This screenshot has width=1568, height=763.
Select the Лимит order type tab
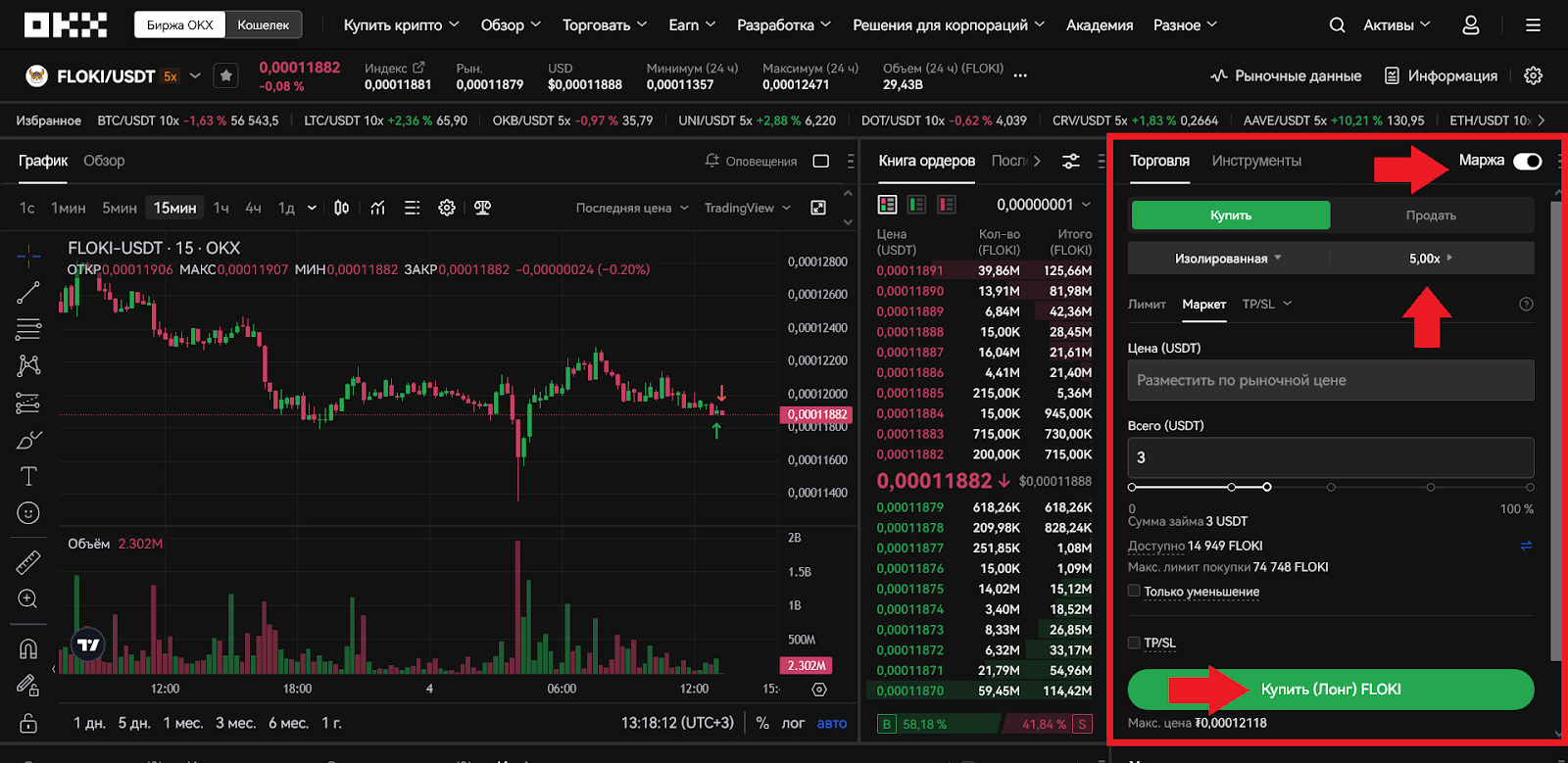1147,305
